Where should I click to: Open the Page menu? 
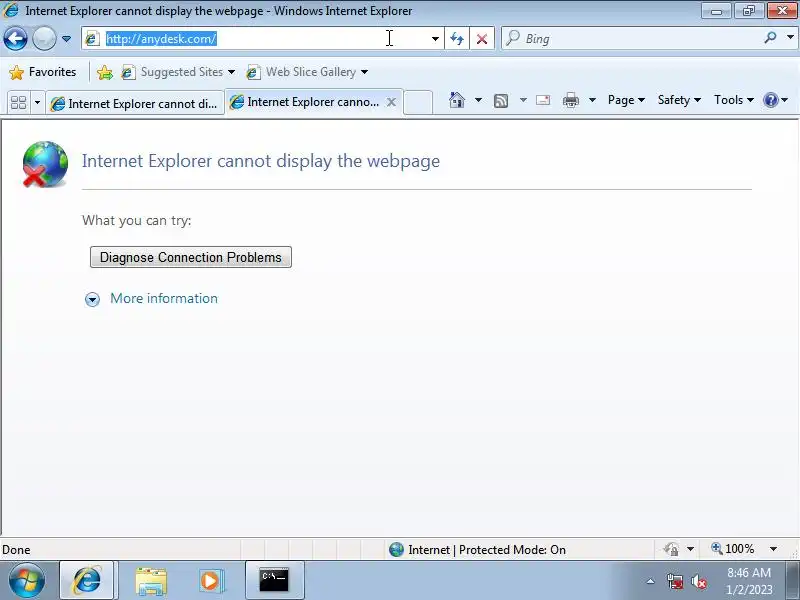[626, 100]
